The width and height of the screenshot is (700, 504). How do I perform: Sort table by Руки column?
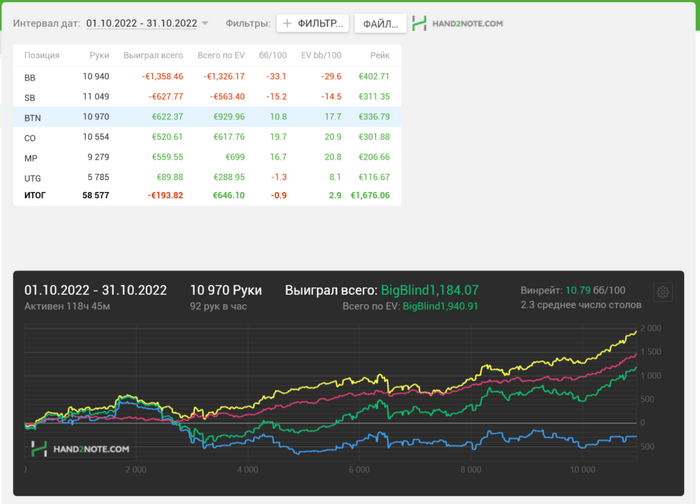coord(99,56)
